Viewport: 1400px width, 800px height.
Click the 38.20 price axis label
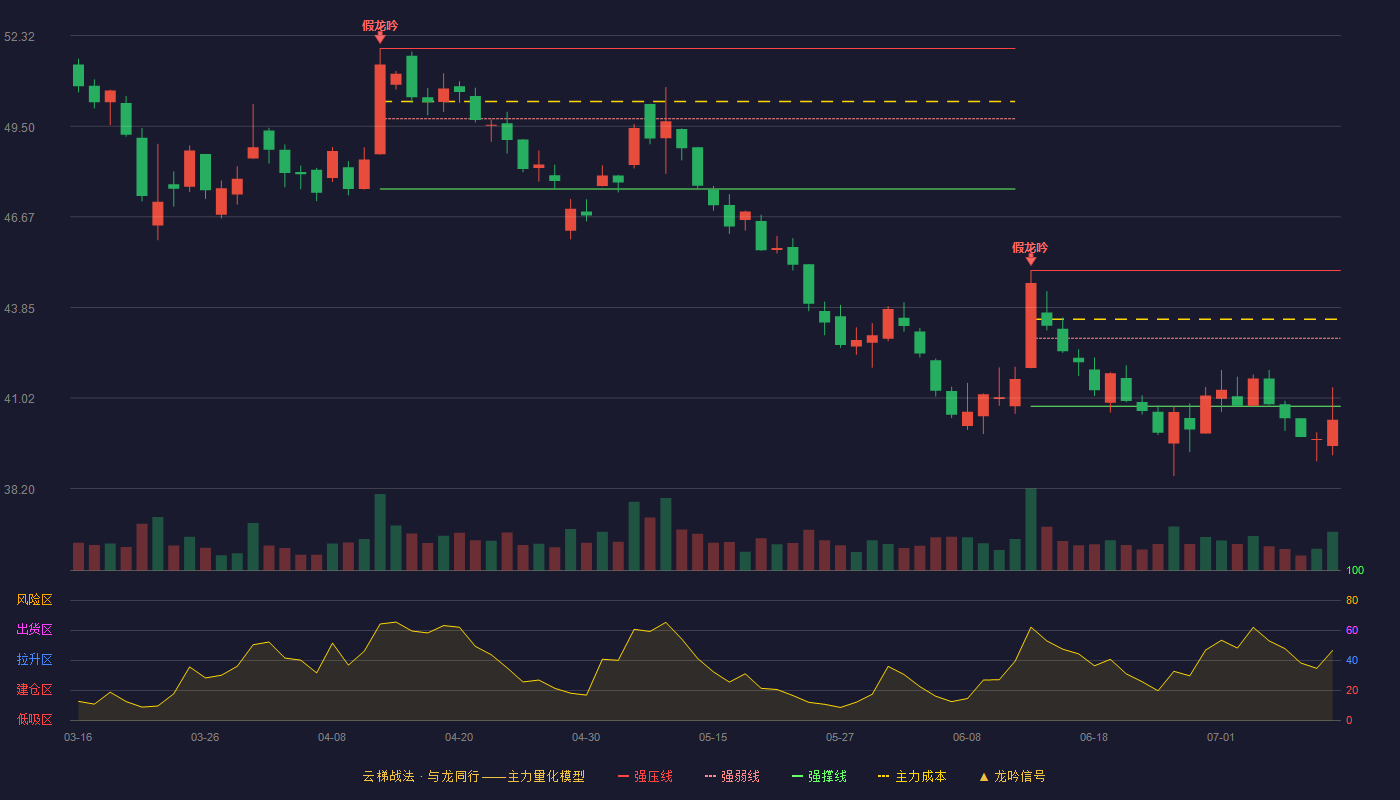click(x=19, y=489)
